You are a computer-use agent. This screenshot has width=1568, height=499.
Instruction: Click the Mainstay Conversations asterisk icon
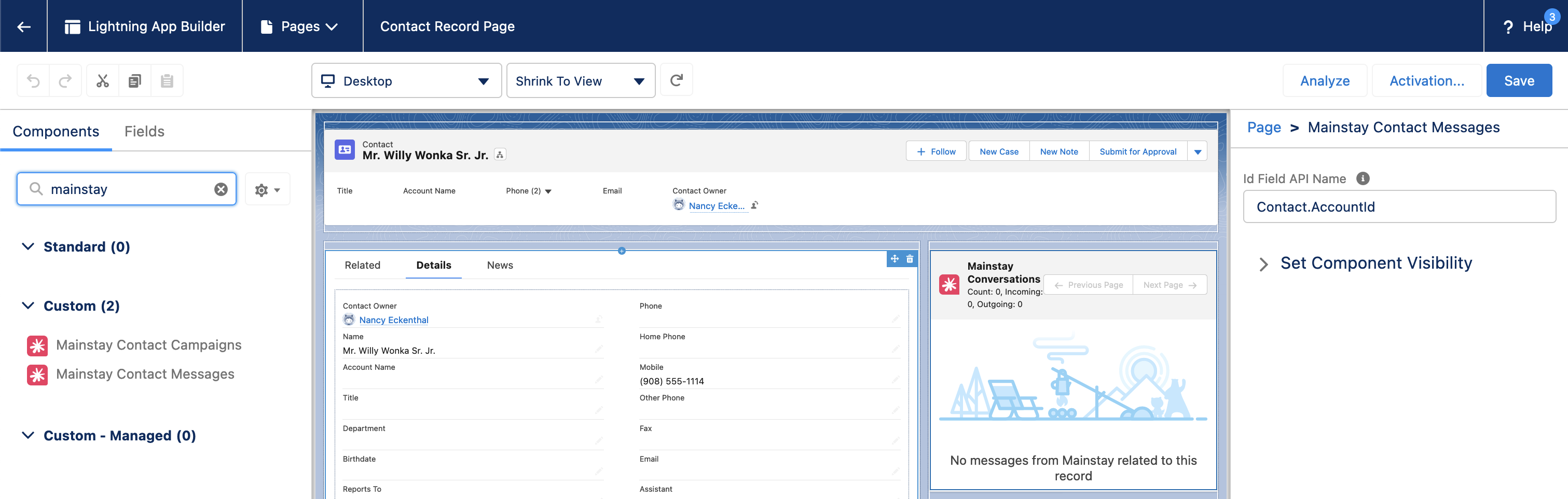pos(949,285)
